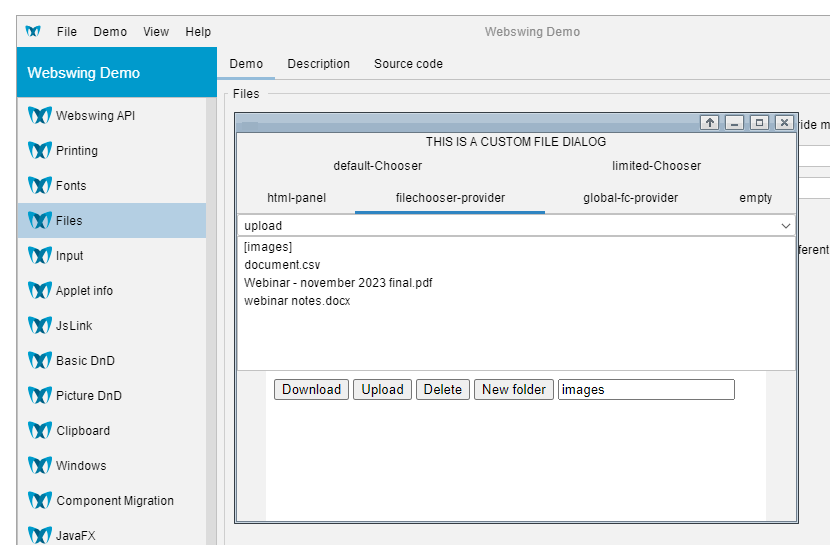Click the icon beside Picture DnD

[x=40, y=395]
